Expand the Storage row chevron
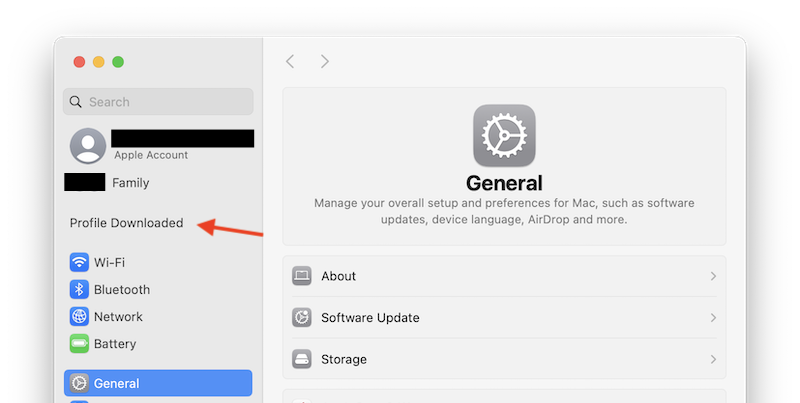The height and width of the screenshot is (403, 800). pos(713,359)
